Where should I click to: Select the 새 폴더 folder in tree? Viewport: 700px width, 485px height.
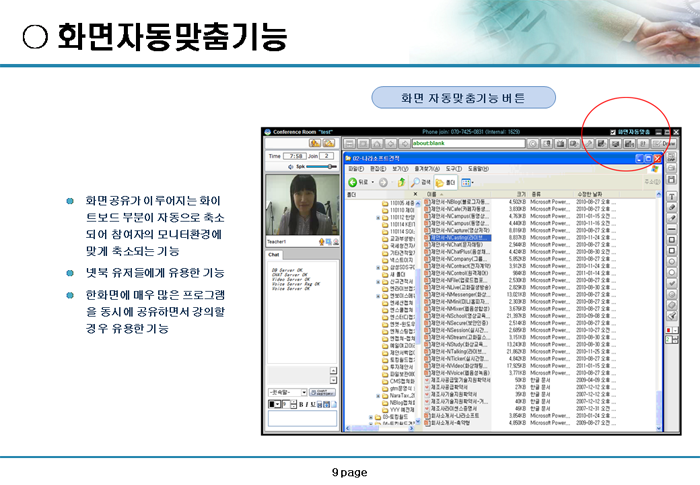click(x=394, y=274)
